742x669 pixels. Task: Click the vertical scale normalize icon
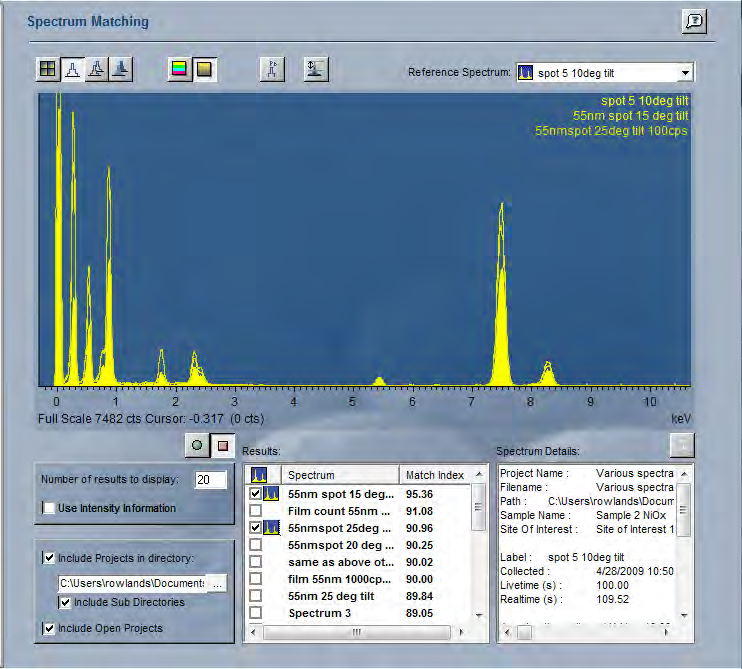pos(316,70)
